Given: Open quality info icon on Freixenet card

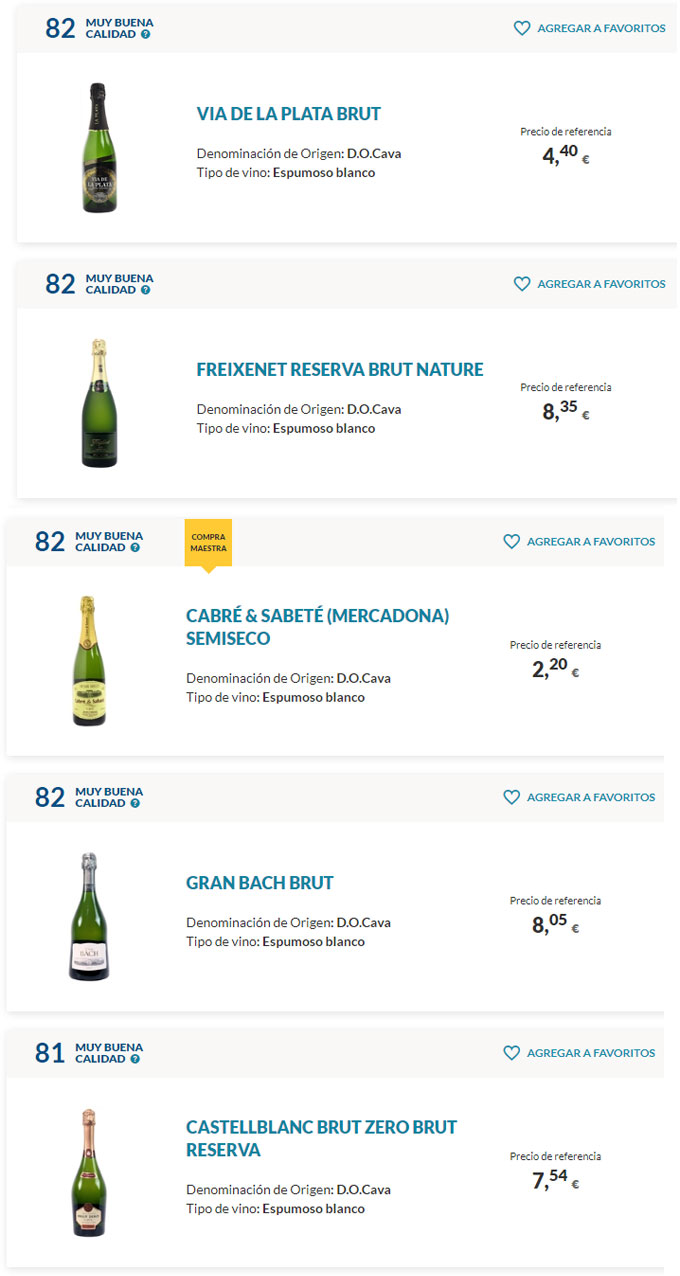Looking at the screenshot, I should 146,290.
